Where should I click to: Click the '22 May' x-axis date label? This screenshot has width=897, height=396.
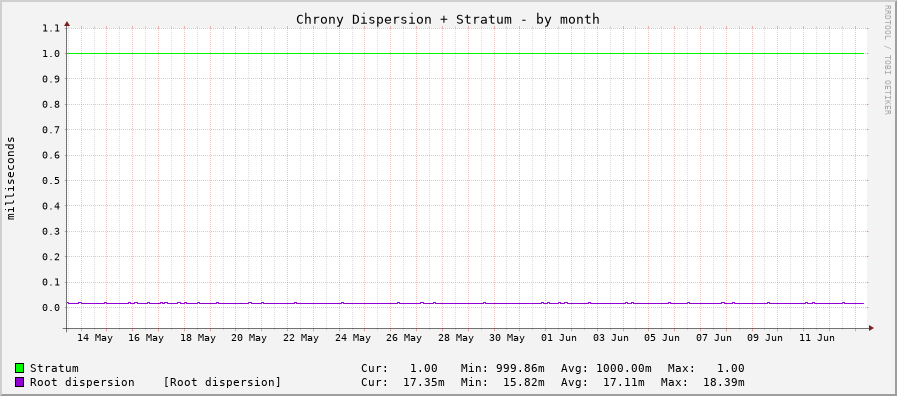[x=301, y=338]
